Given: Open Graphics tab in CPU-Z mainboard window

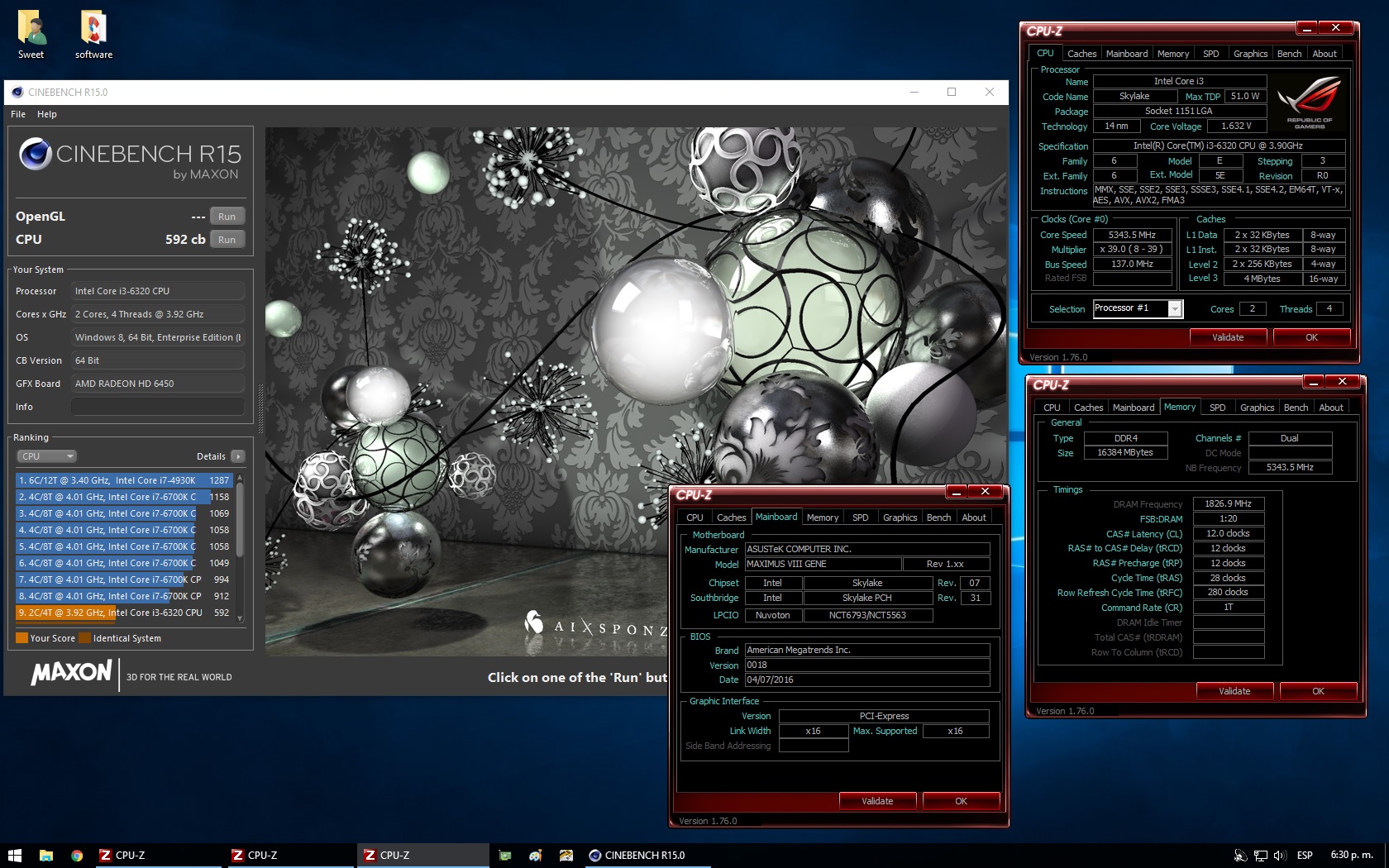Looking at the screenshot, I should [900, 517].
